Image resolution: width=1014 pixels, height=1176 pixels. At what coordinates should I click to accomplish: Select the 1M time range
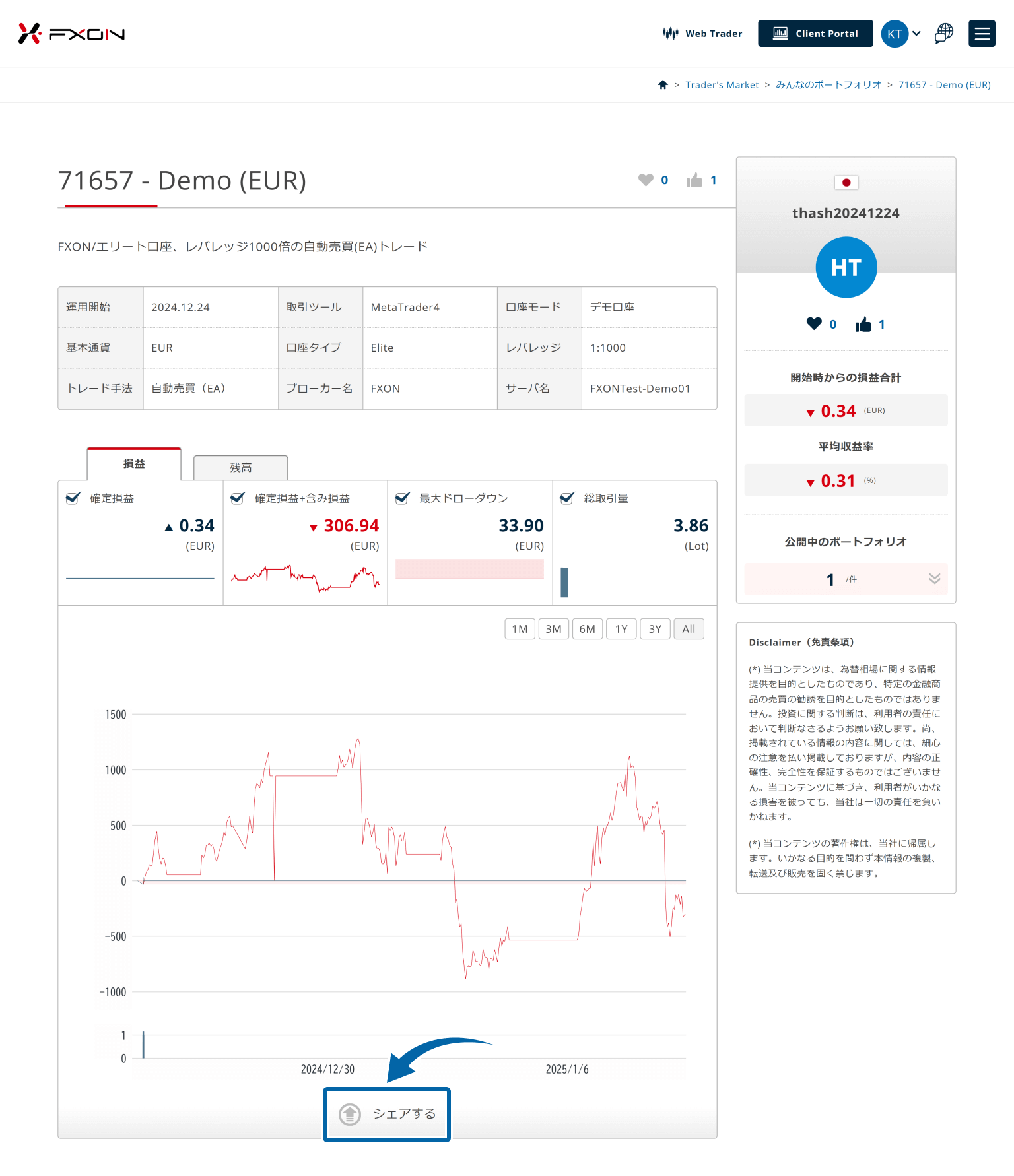pyautogui.click(x=520, y=629)
